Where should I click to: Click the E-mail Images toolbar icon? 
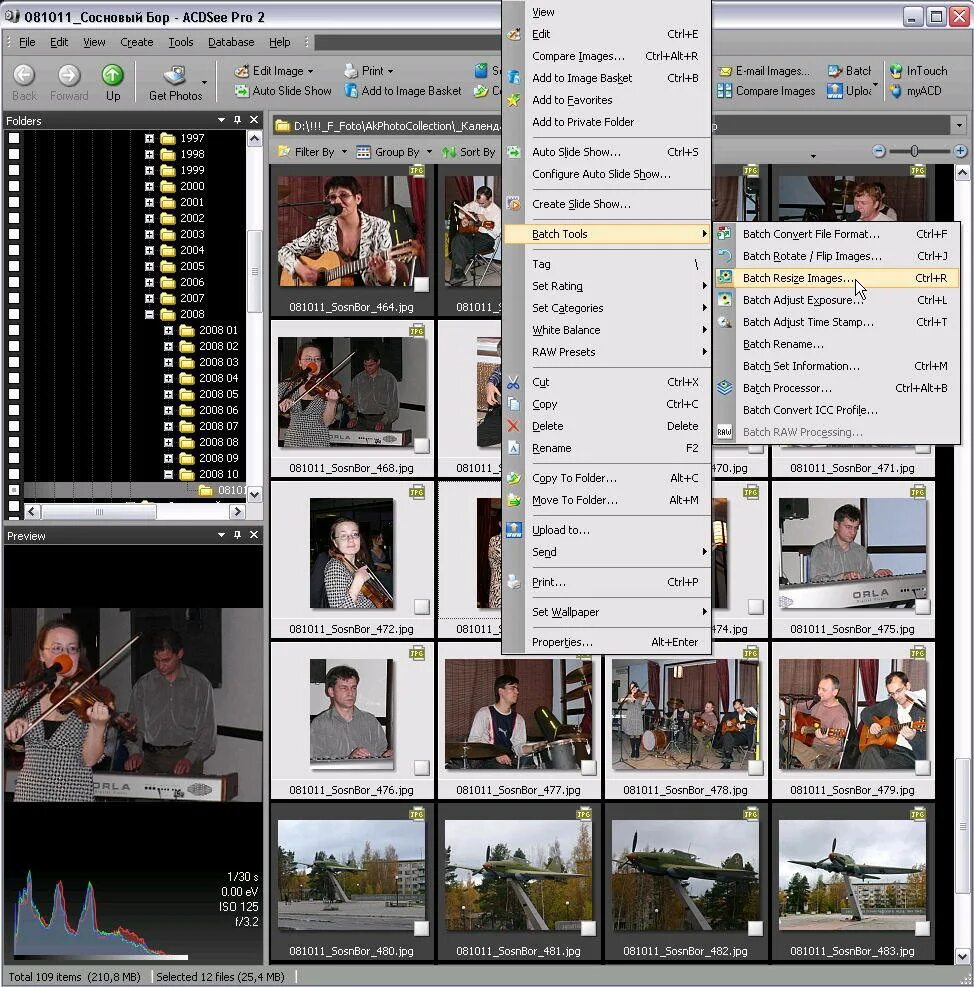pos(725,71)
